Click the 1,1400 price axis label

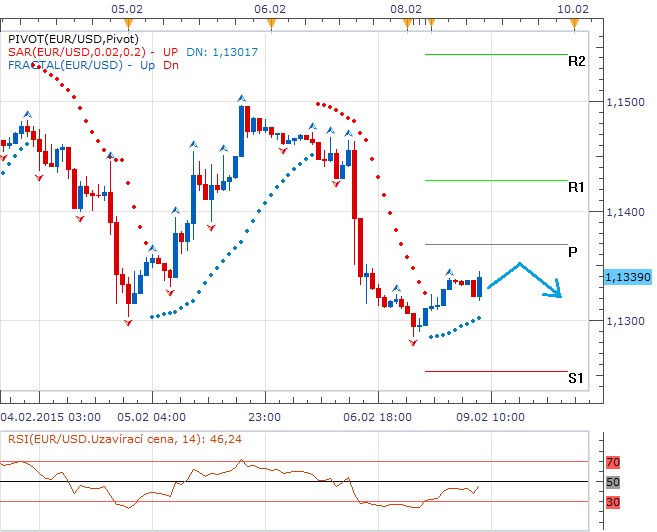pos(626,212)
